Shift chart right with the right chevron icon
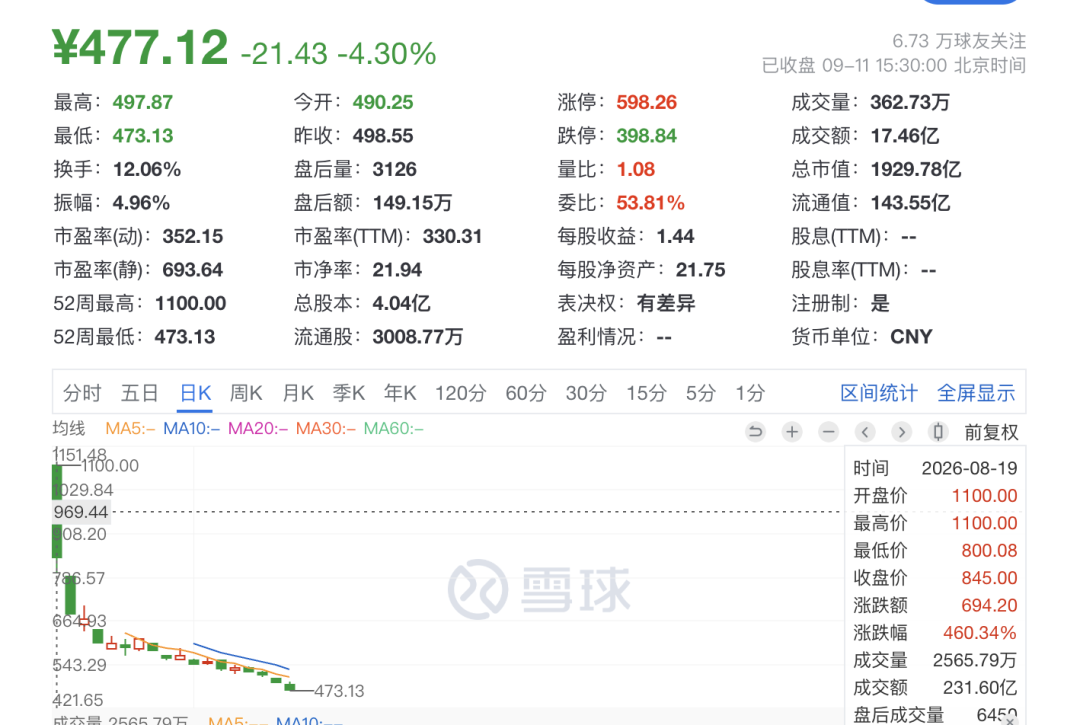 tap(902, 432)
